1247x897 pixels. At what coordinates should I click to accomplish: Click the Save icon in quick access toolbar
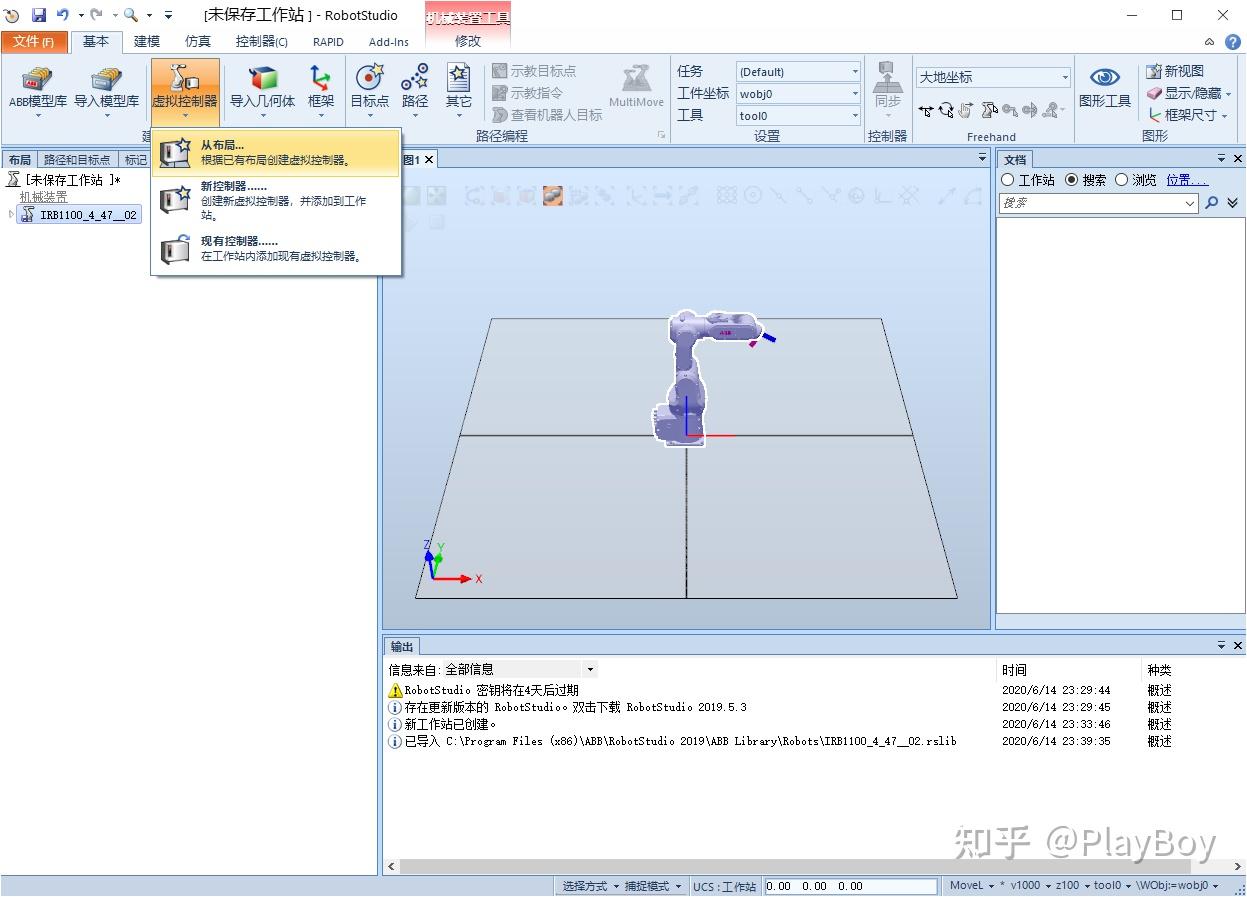[x=38, y=13]
